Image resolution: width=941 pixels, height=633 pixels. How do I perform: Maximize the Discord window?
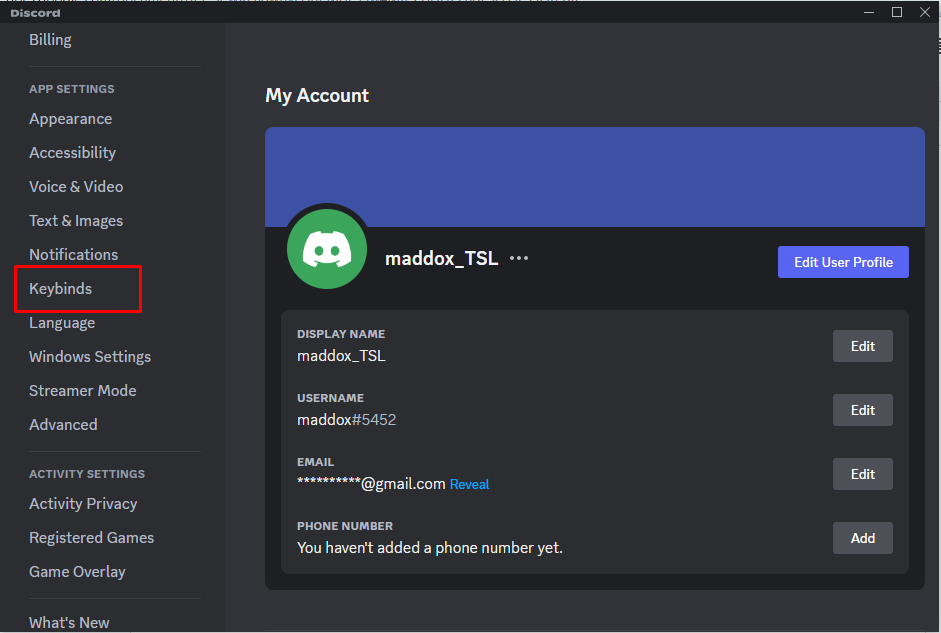pyautogui.click(x=897, y=12)
